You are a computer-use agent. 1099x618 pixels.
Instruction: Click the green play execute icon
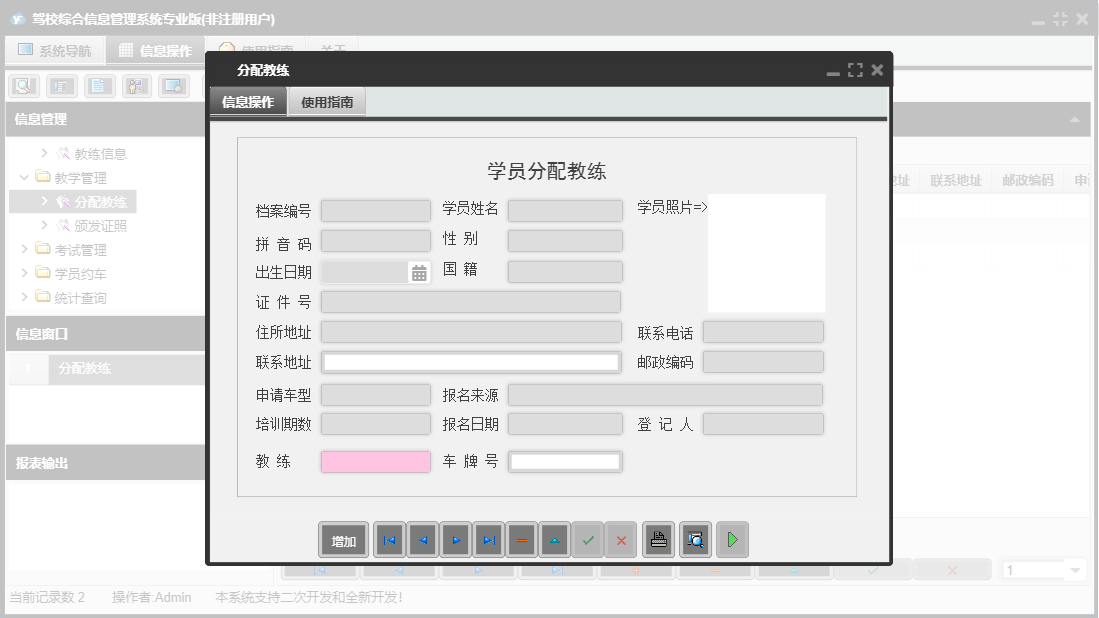pos(732,539)
